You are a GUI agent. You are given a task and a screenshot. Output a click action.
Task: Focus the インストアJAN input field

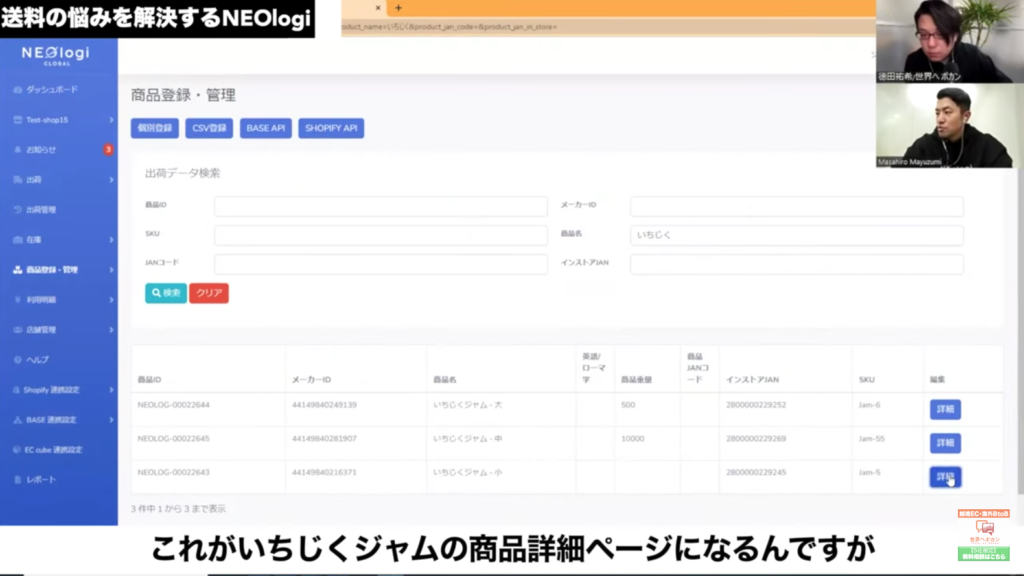797,264
